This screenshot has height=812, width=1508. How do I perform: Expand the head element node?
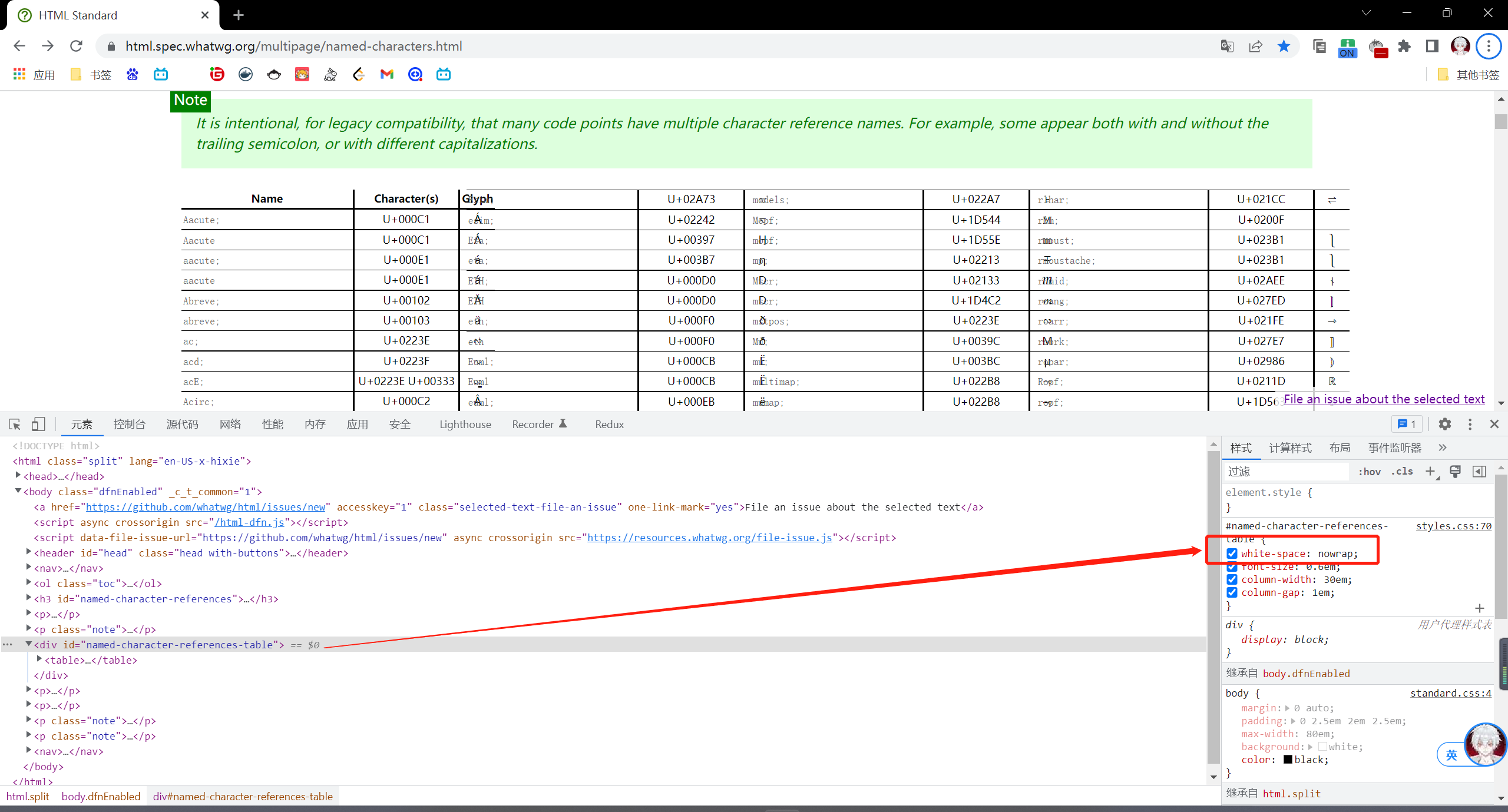pos(18,476)
